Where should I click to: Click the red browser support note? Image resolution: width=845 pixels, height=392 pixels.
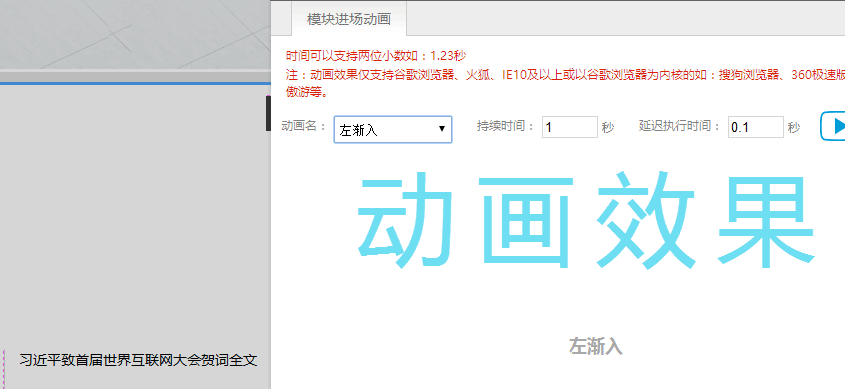click(x=565, y=83)
